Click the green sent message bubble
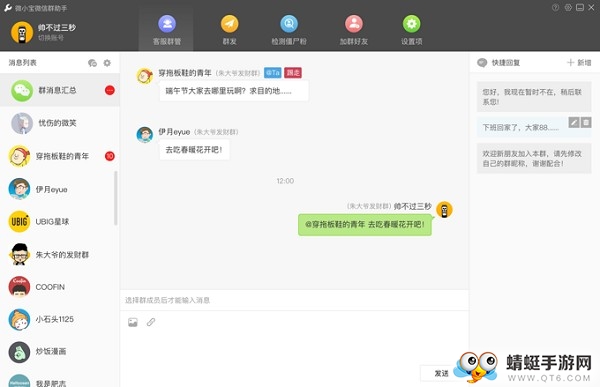600x387 pixels. pos(365,225)
